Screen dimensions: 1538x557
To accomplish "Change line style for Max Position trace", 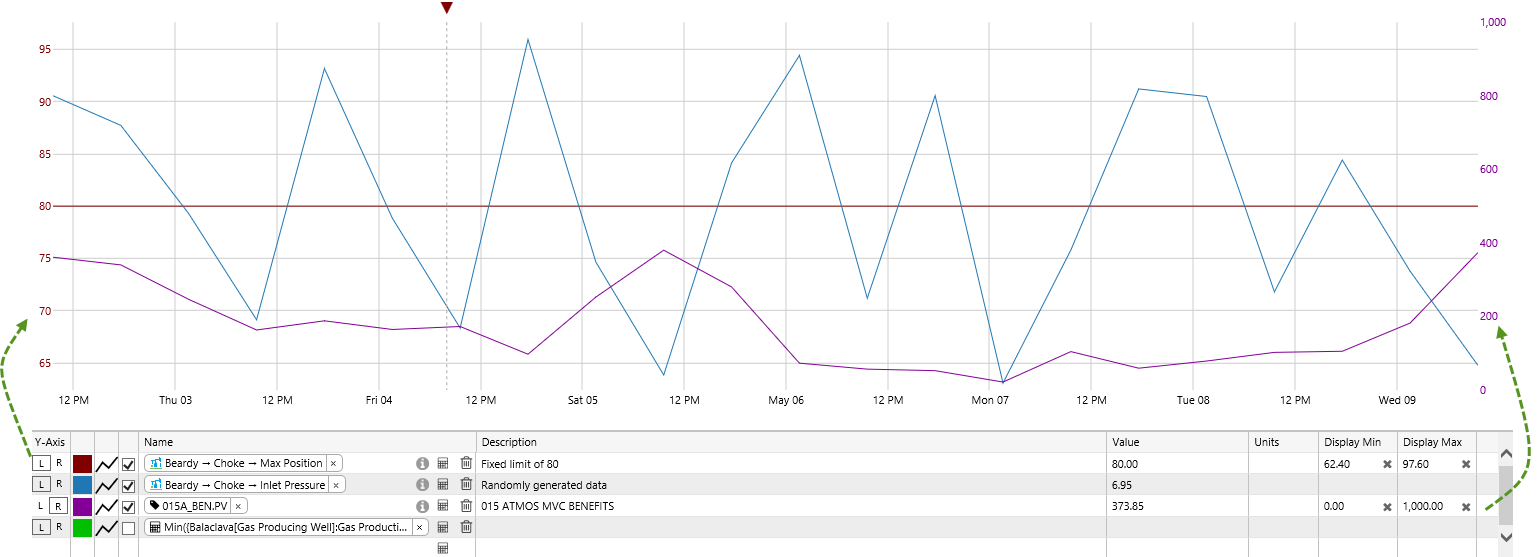I will pyautogui.click(x=107, y=464).
